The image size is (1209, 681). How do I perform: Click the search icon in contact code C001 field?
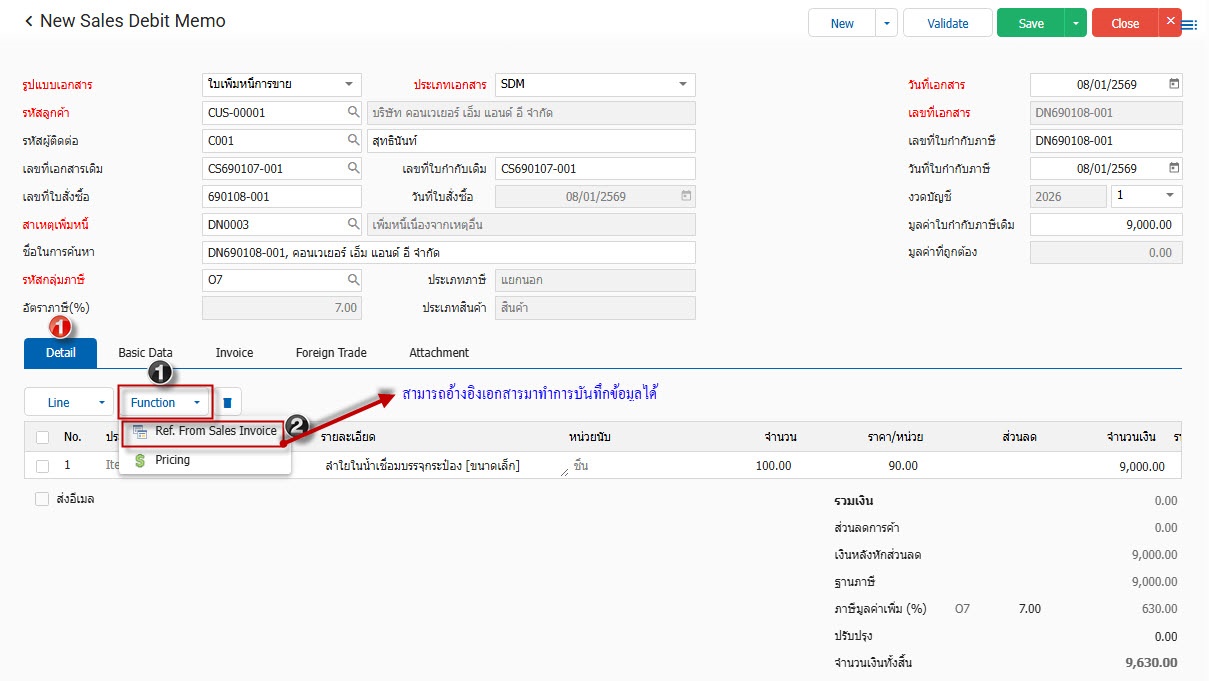[353, 141]
